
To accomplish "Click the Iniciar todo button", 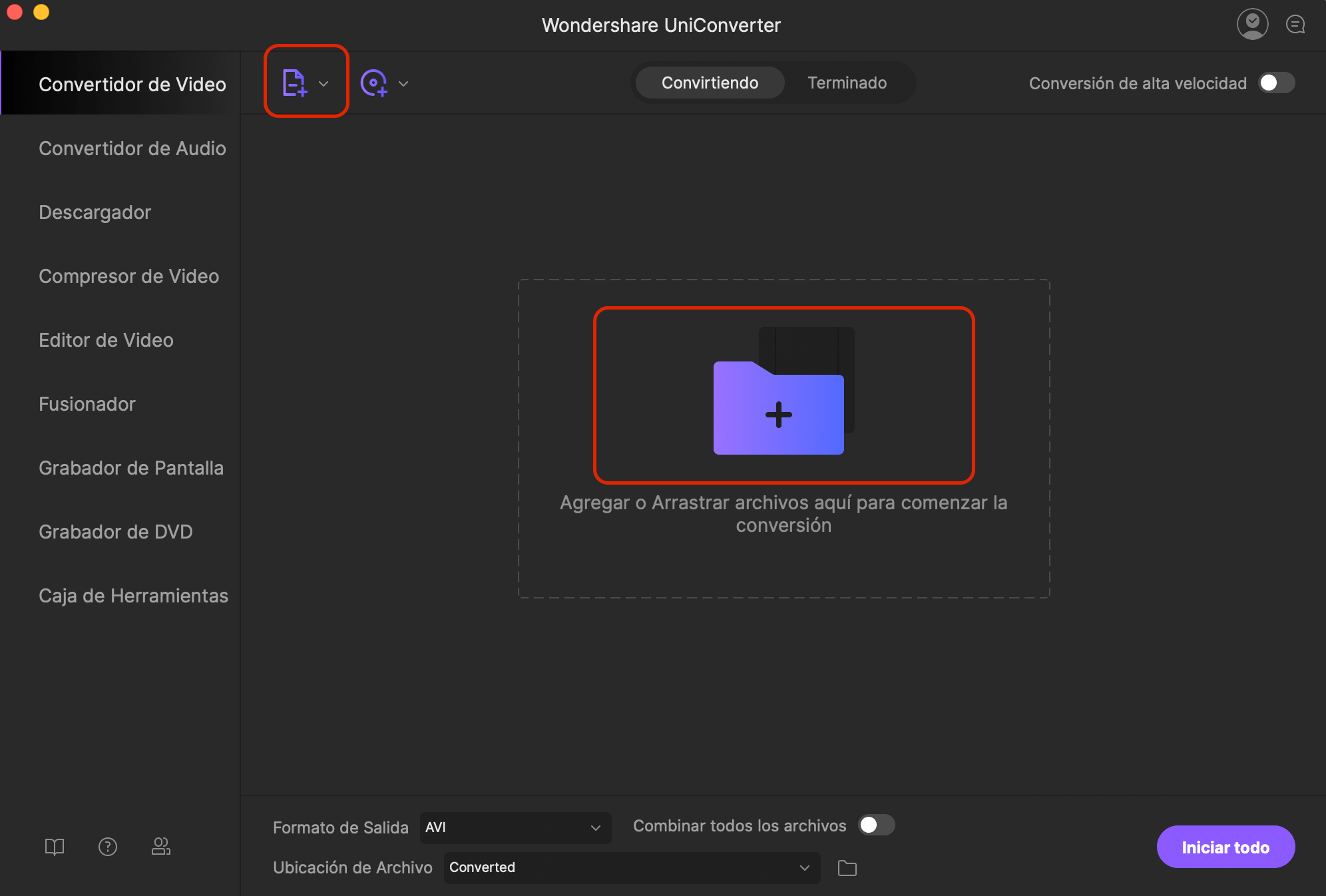I will click(1225, 847).
